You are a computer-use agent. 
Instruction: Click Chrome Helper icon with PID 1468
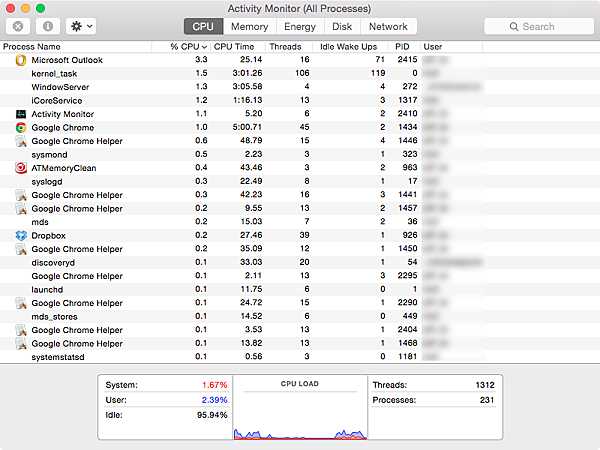pyautogui.click(x=21, y=344)
